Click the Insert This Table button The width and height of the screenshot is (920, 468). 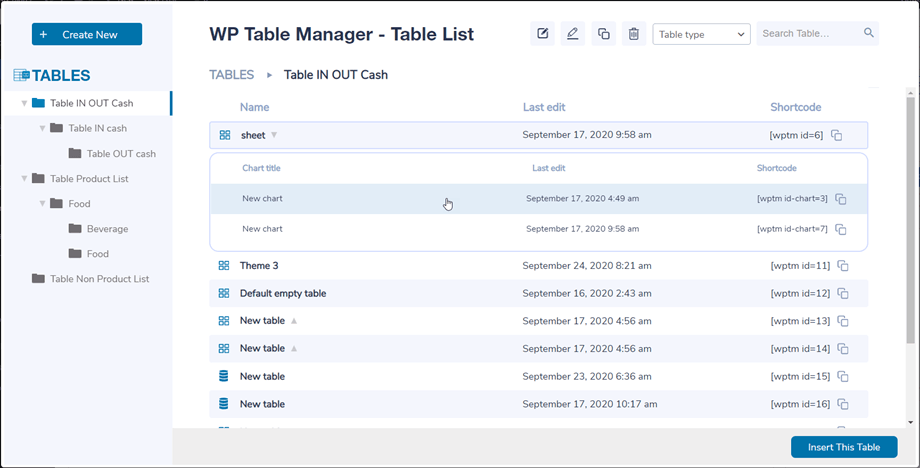pos(843,447)
